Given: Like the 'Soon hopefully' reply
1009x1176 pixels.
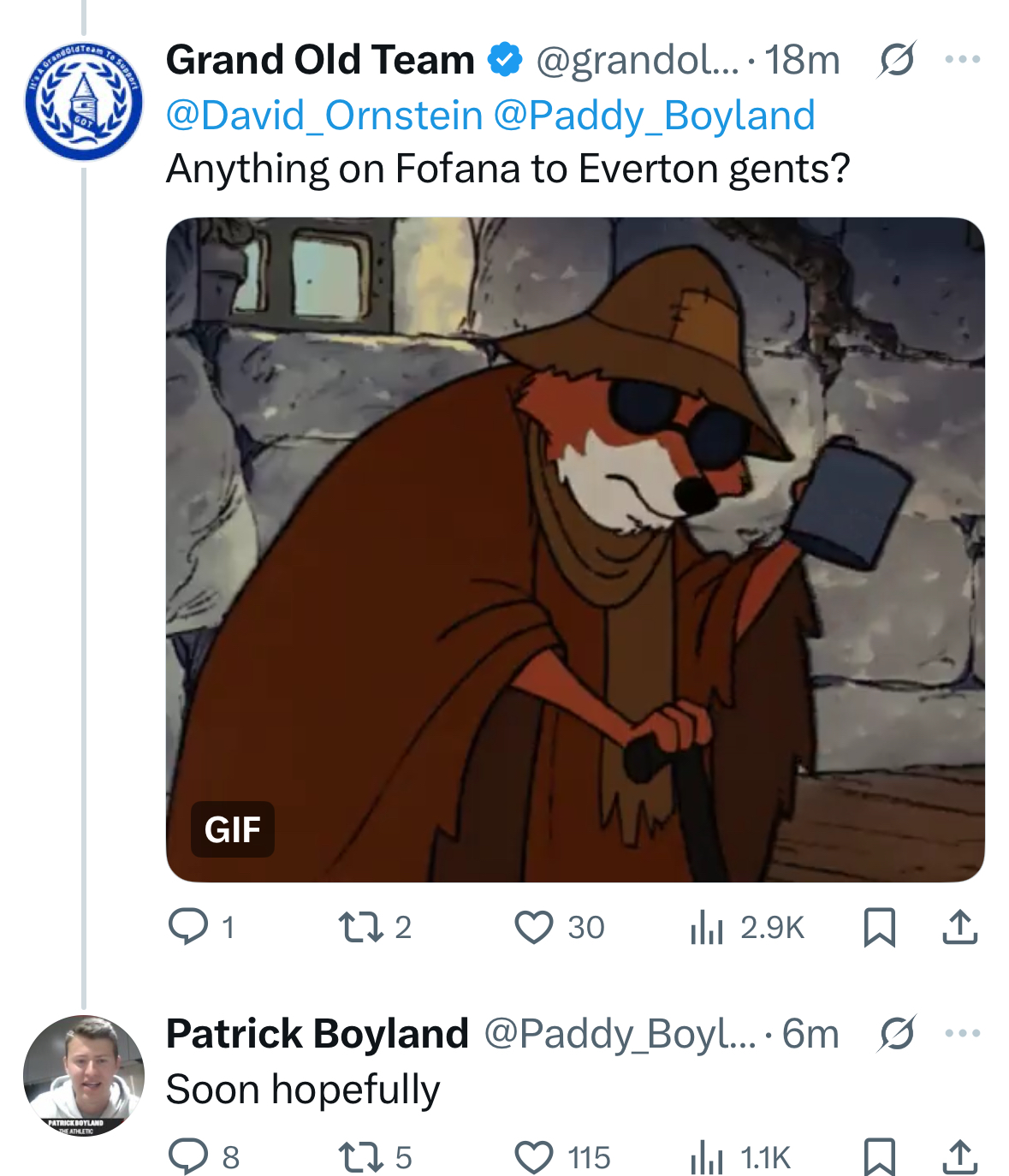Looking at the screenshot, I should [x=534, y=1157].
